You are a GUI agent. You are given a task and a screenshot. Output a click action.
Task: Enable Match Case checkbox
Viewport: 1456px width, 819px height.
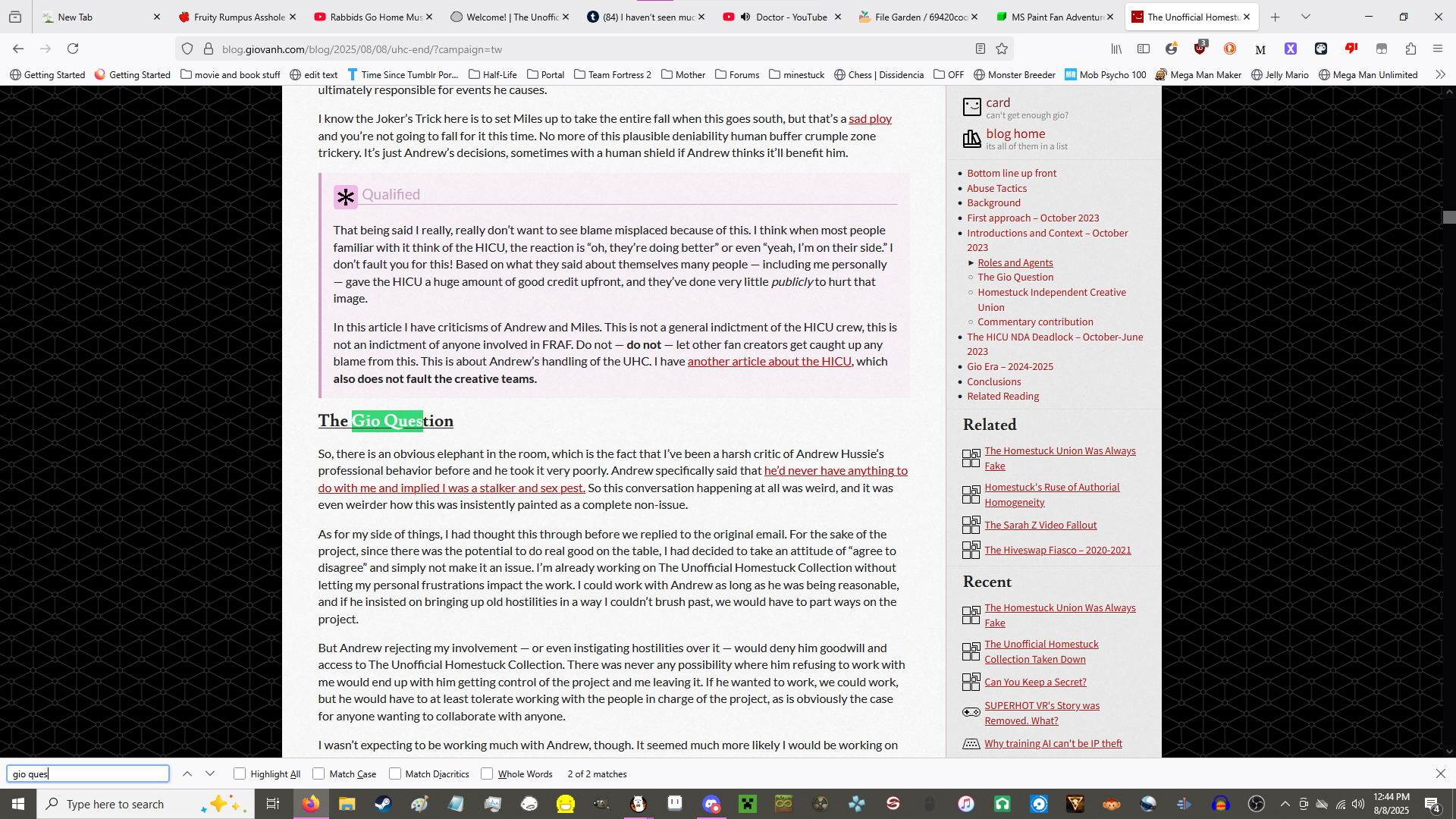pos(318,773)
